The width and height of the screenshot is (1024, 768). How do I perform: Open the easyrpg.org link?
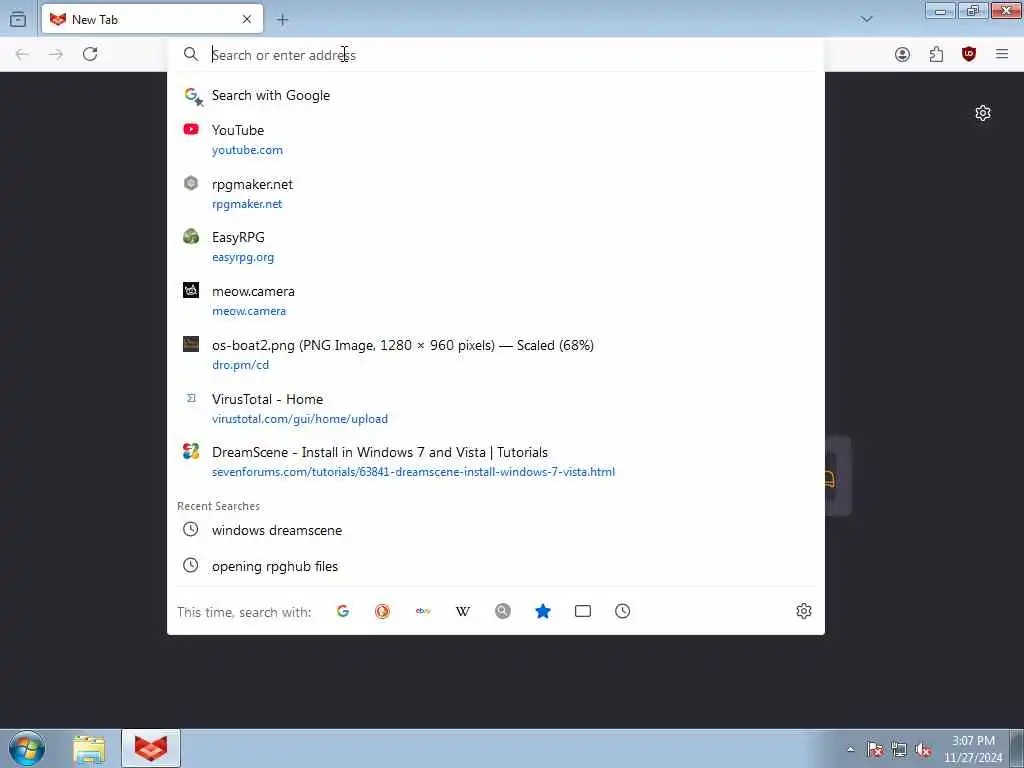[242, 257]
